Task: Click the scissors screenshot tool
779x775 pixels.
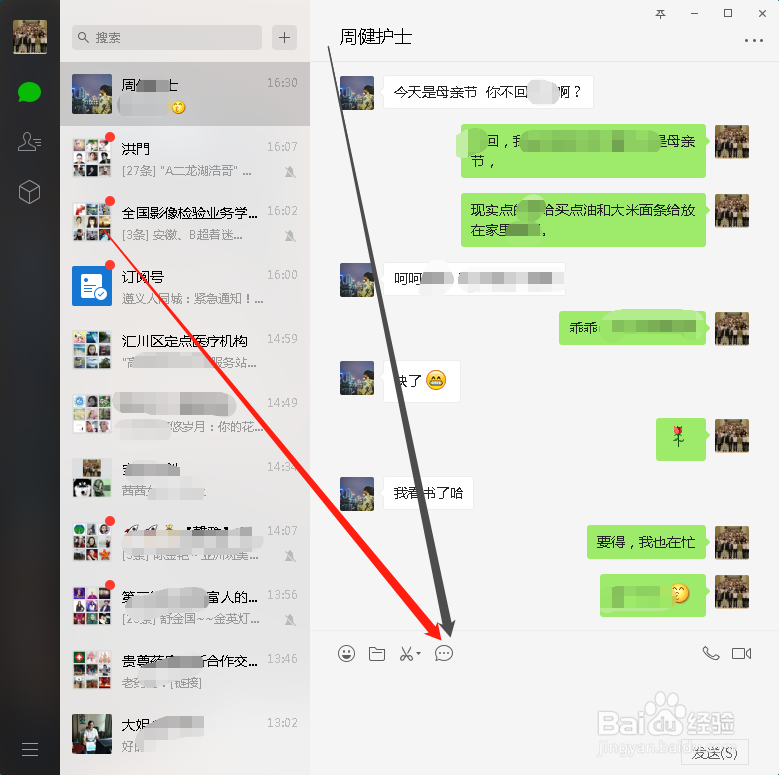Action: (407, 653)
